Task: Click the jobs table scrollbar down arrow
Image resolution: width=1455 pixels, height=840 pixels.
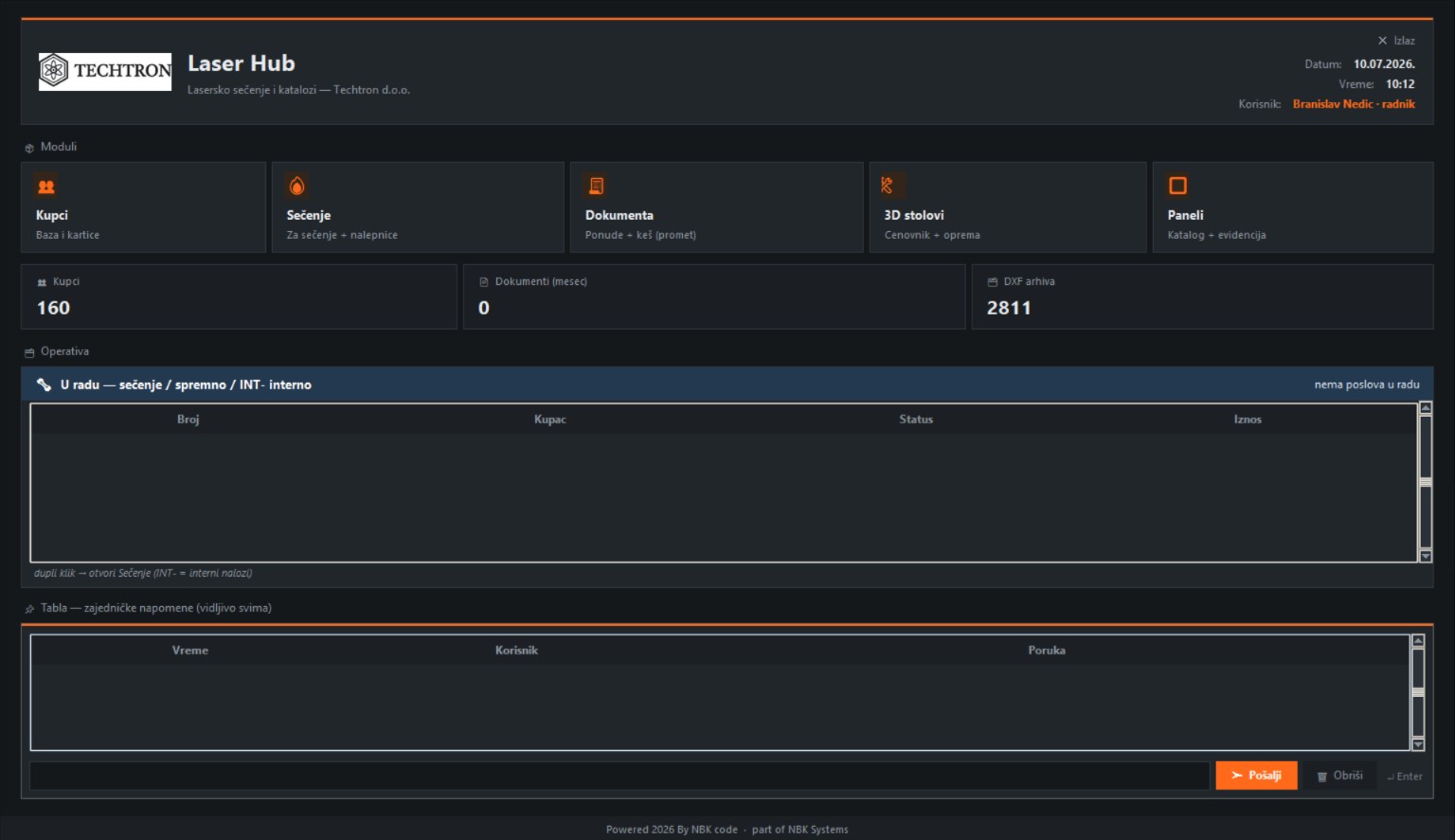Action: click(1426, 557)
